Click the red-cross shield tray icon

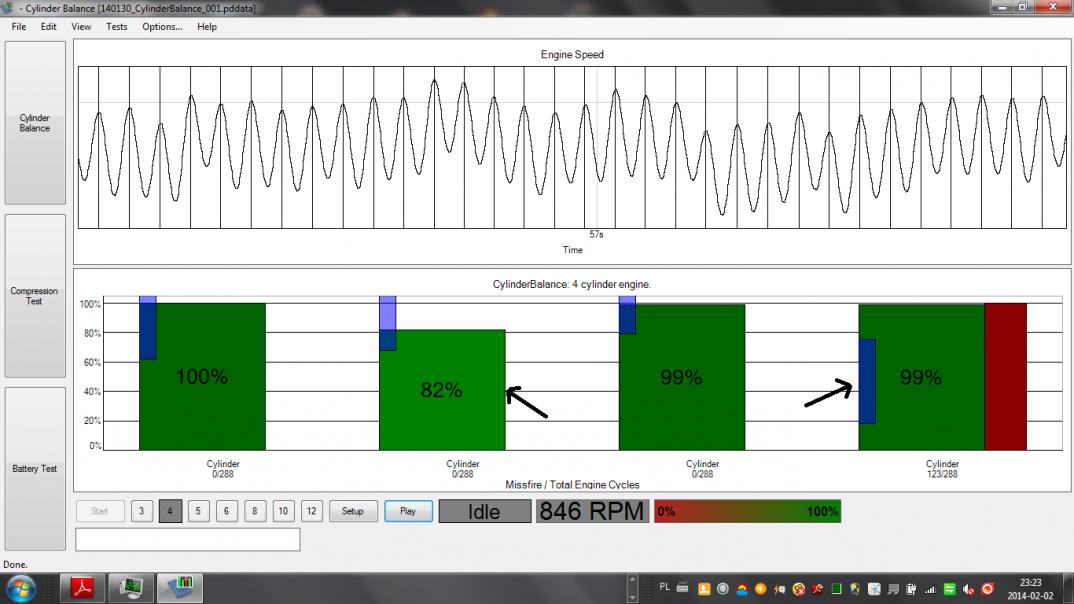click(x=799, y=589)
